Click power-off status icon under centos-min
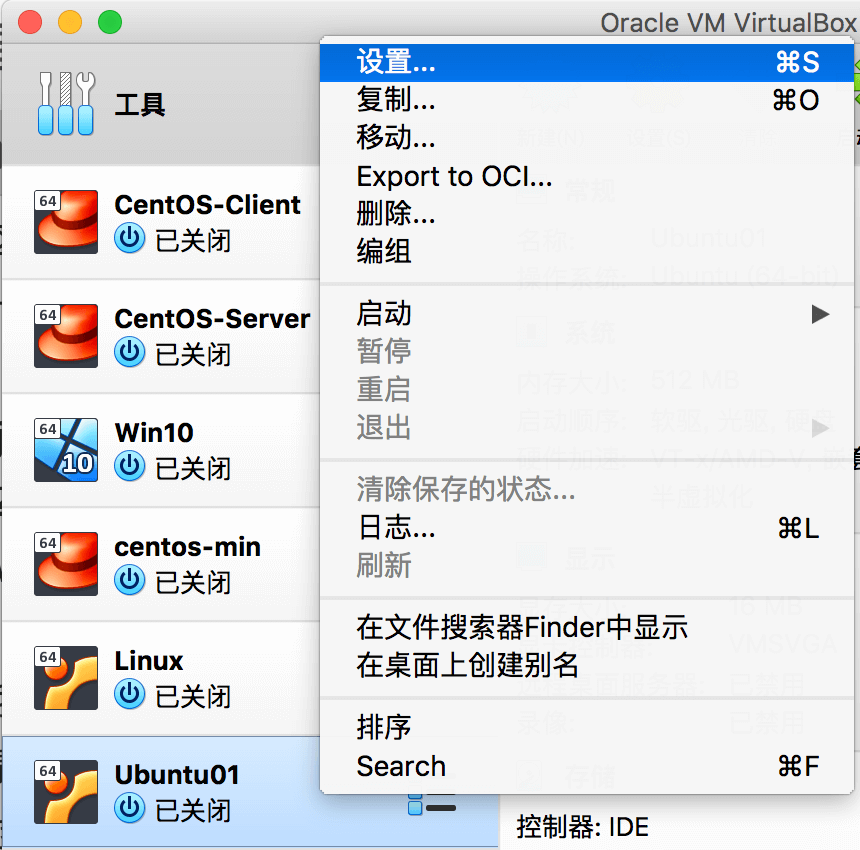Viewport: 860px width, 850px height. (130, 581)
